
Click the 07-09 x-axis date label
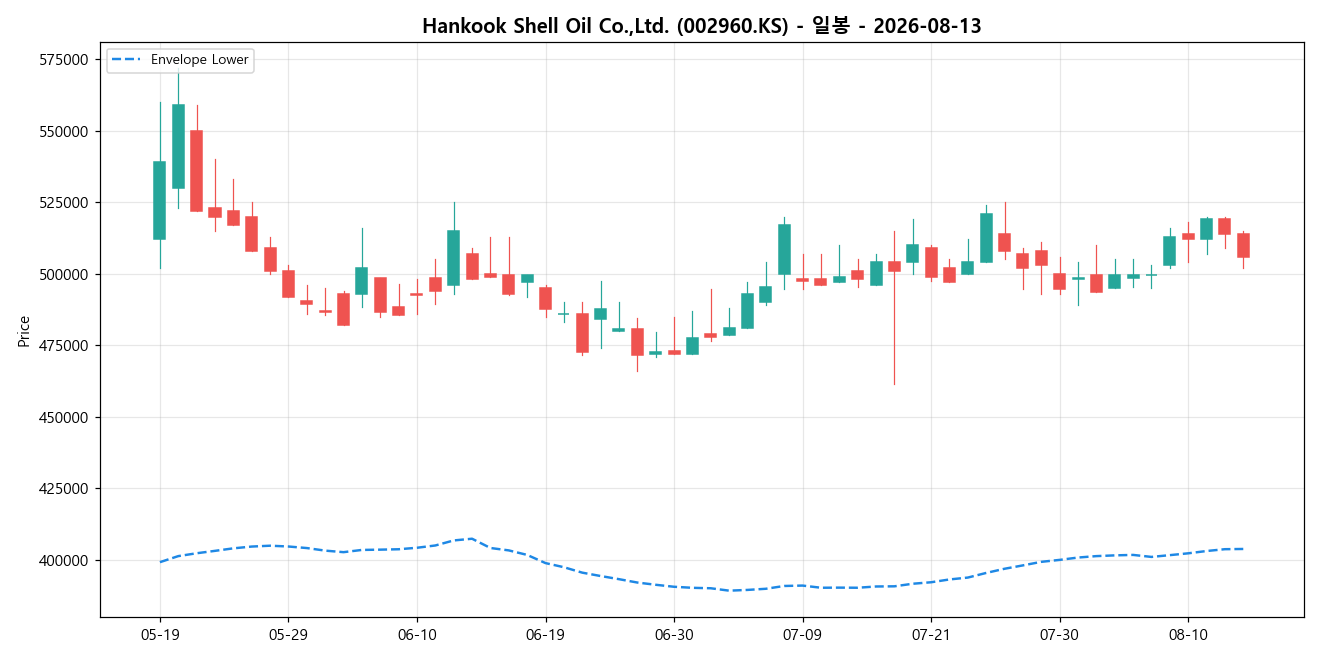coord(802,635)
